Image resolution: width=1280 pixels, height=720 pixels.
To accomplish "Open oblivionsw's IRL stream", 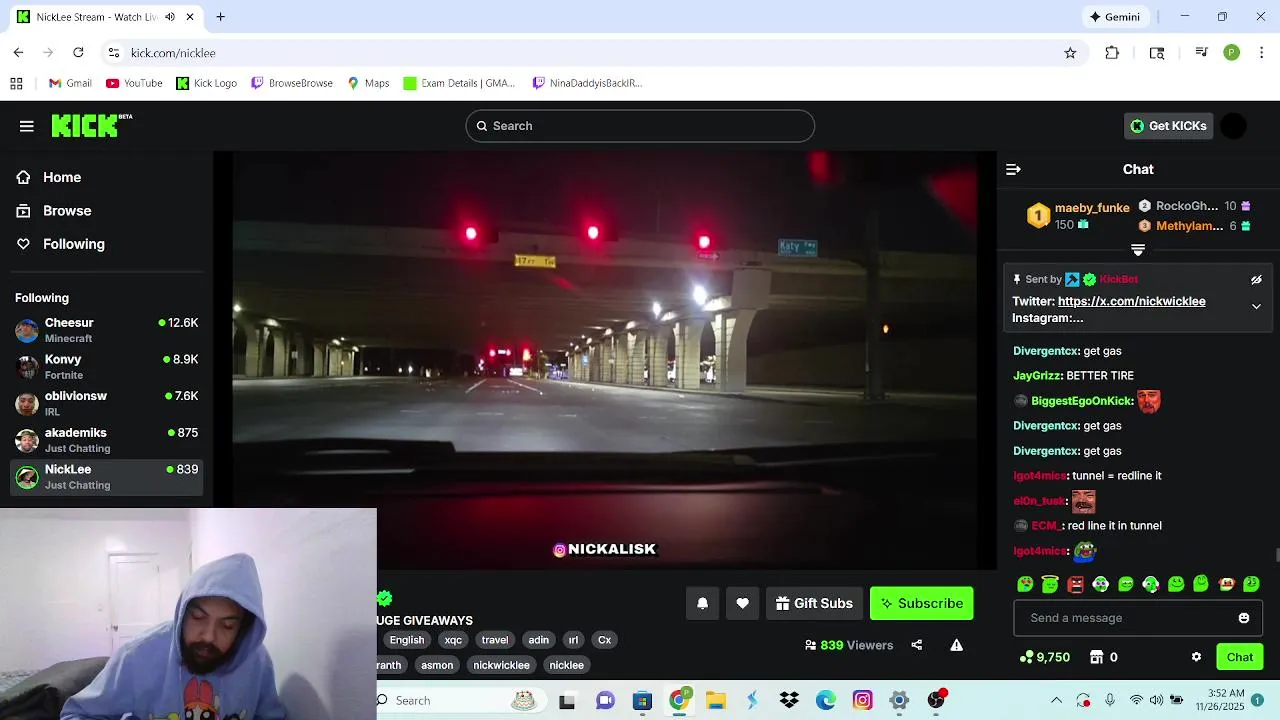I will pyautogui.click(x=106, y=403).
